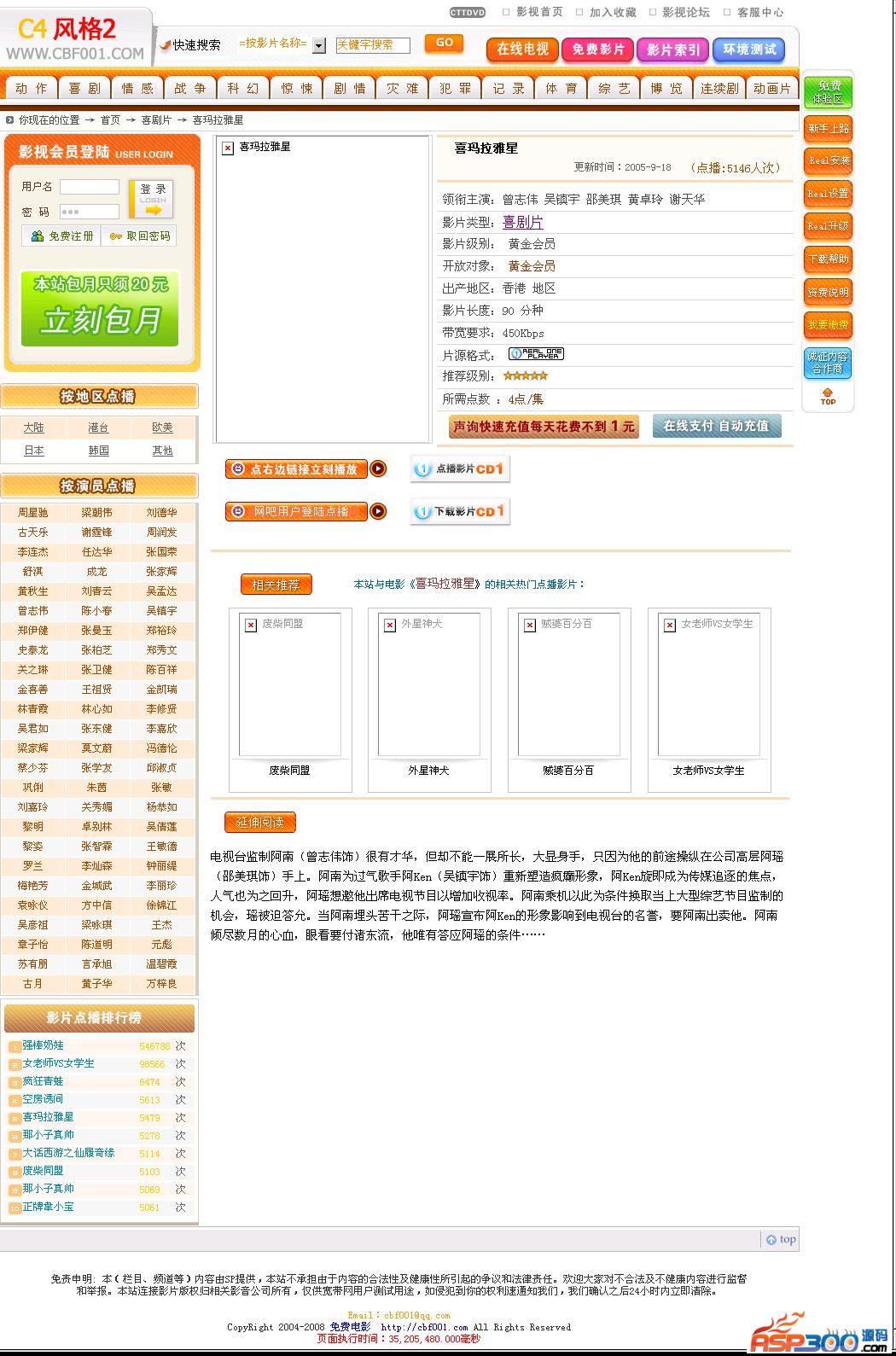The height and width of the screenshot is (1356, 896).
Task: Open the Real安装 sidebar icon
Action: coord(828,161)
